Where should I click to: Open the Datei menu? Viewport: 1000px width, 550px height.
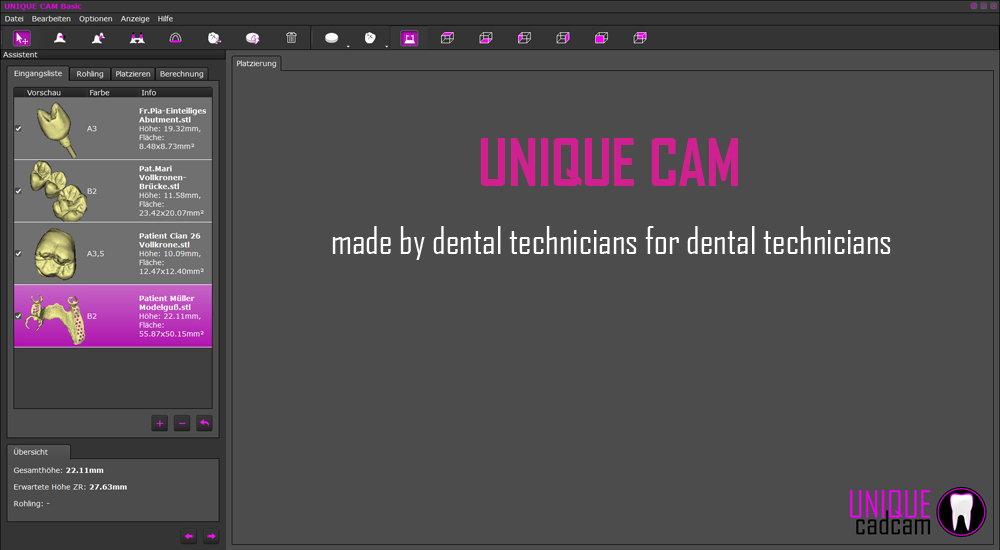coord(14,19)
